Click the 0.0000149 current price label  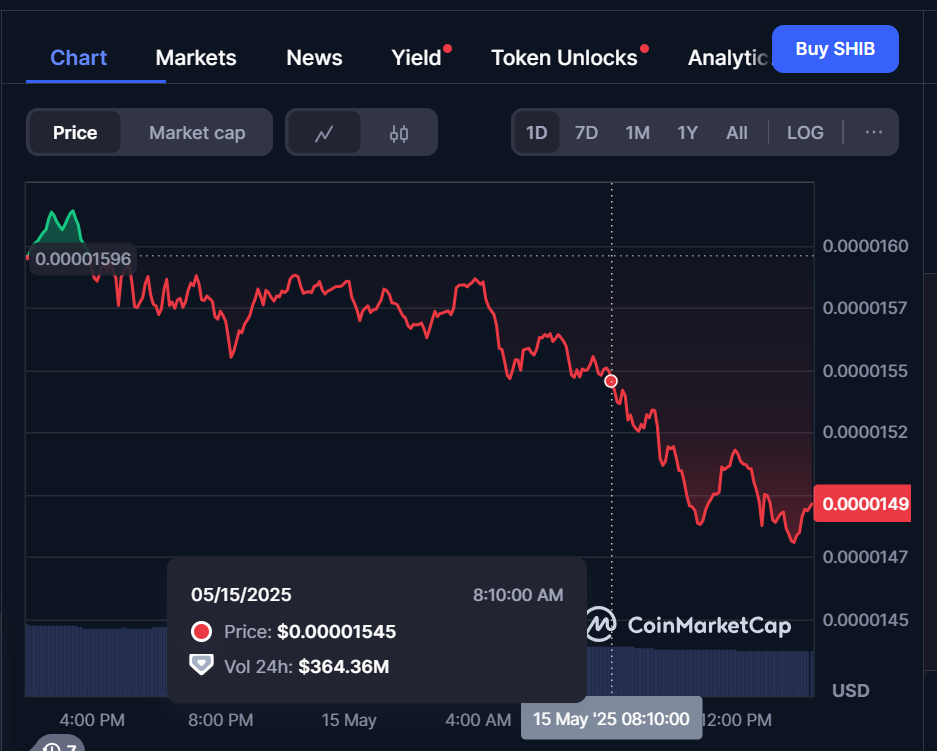[862, 504]
